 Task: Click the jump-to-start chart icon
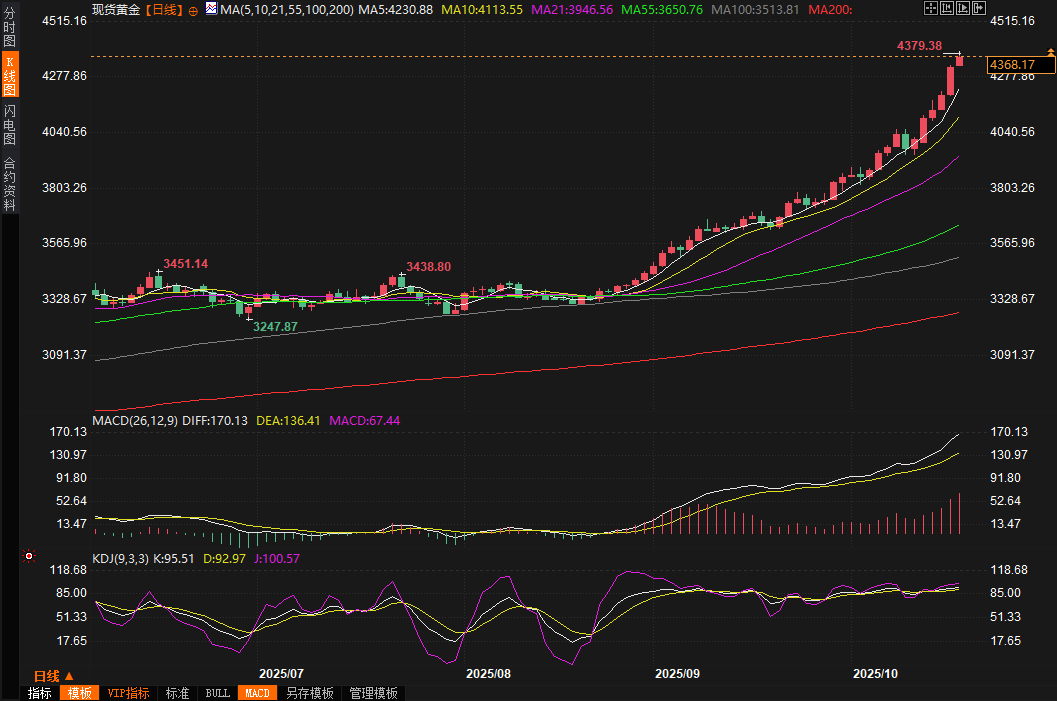coord(947,9)
